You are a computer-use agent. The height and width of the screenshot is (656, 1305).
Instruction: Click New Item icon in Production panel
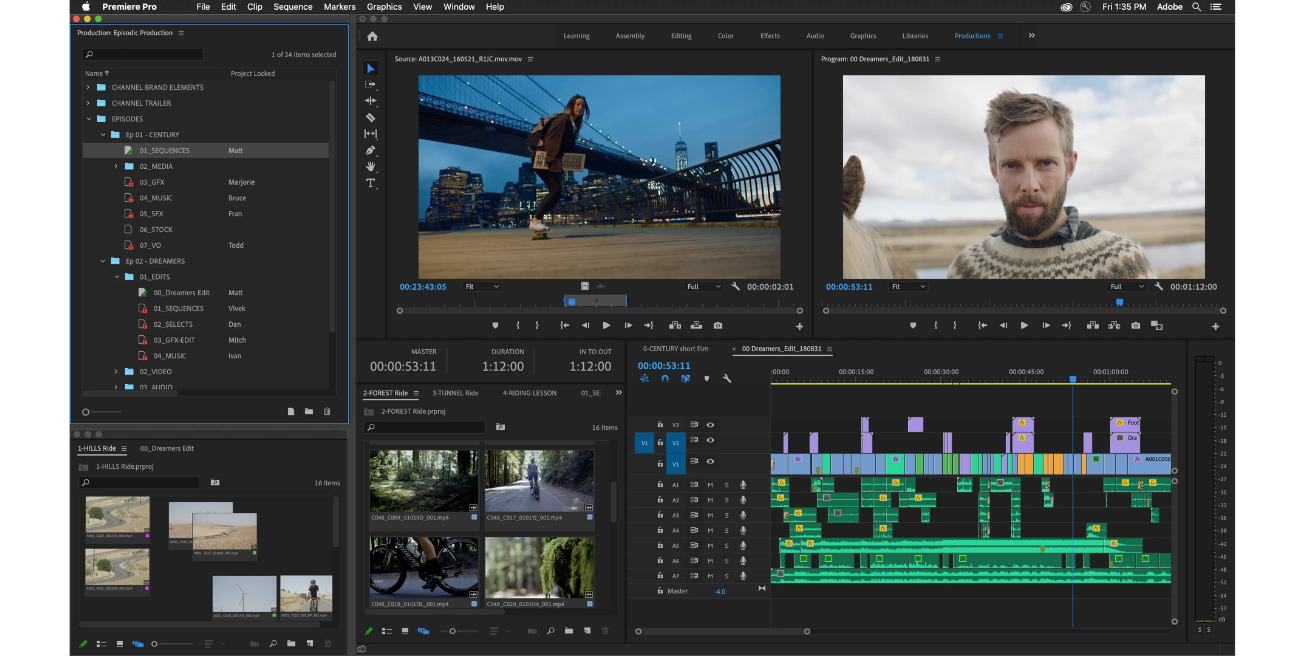pyautogui.click(x=291, y=411)
